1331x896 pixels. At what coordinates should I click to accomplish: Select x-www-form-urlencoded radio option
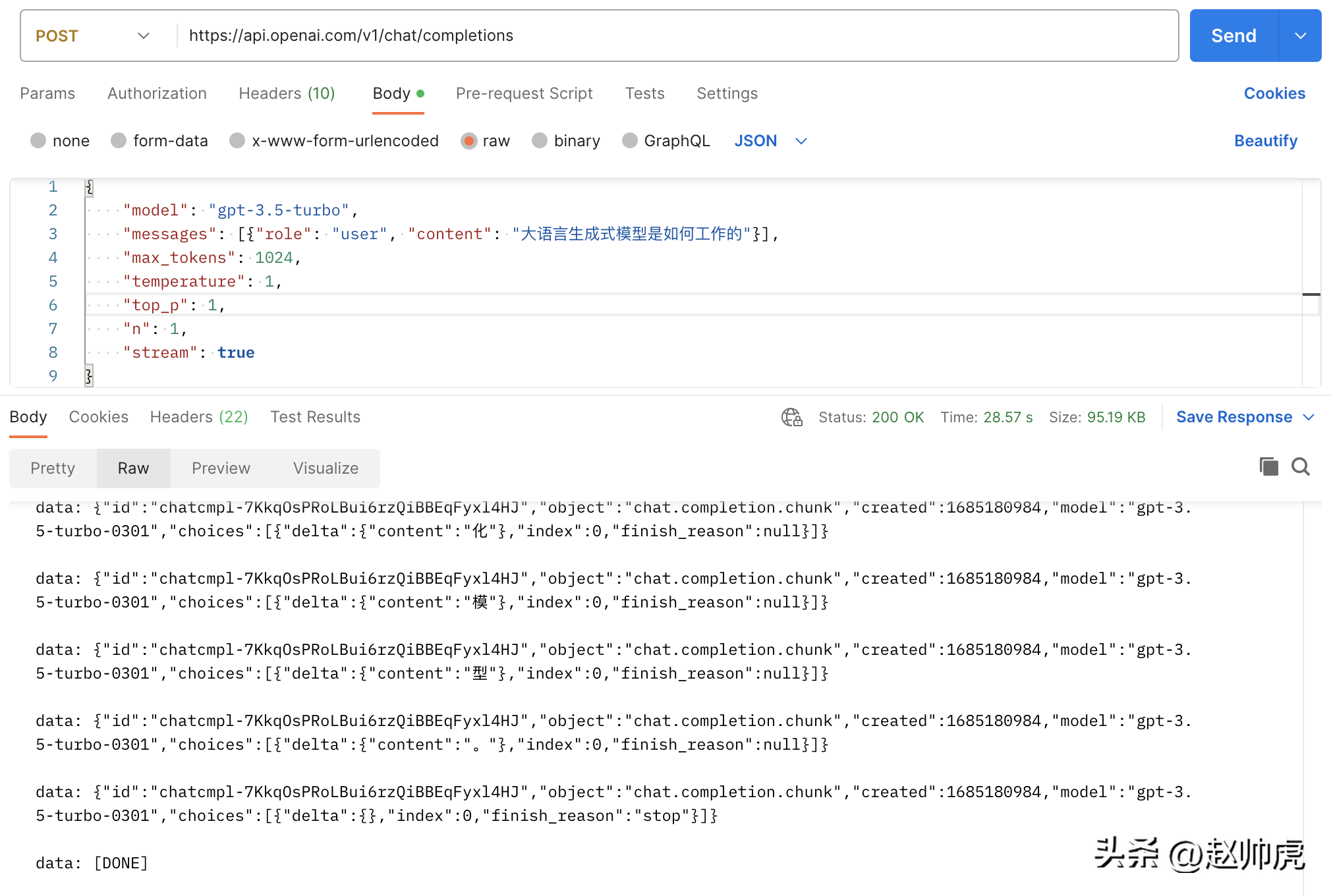pos(237,140)
